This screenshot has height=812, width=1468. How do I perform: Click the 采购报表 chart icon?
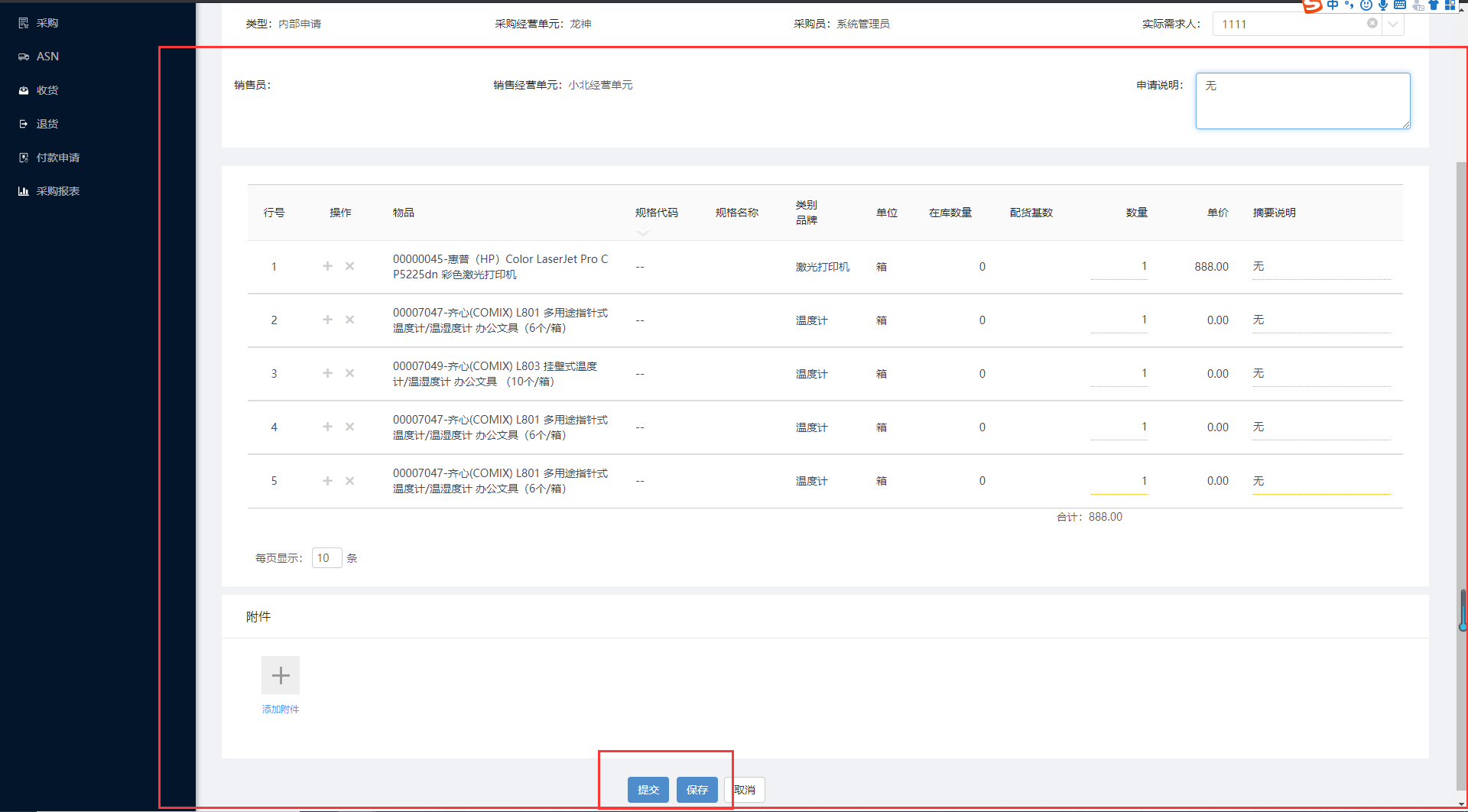[24, 191]
